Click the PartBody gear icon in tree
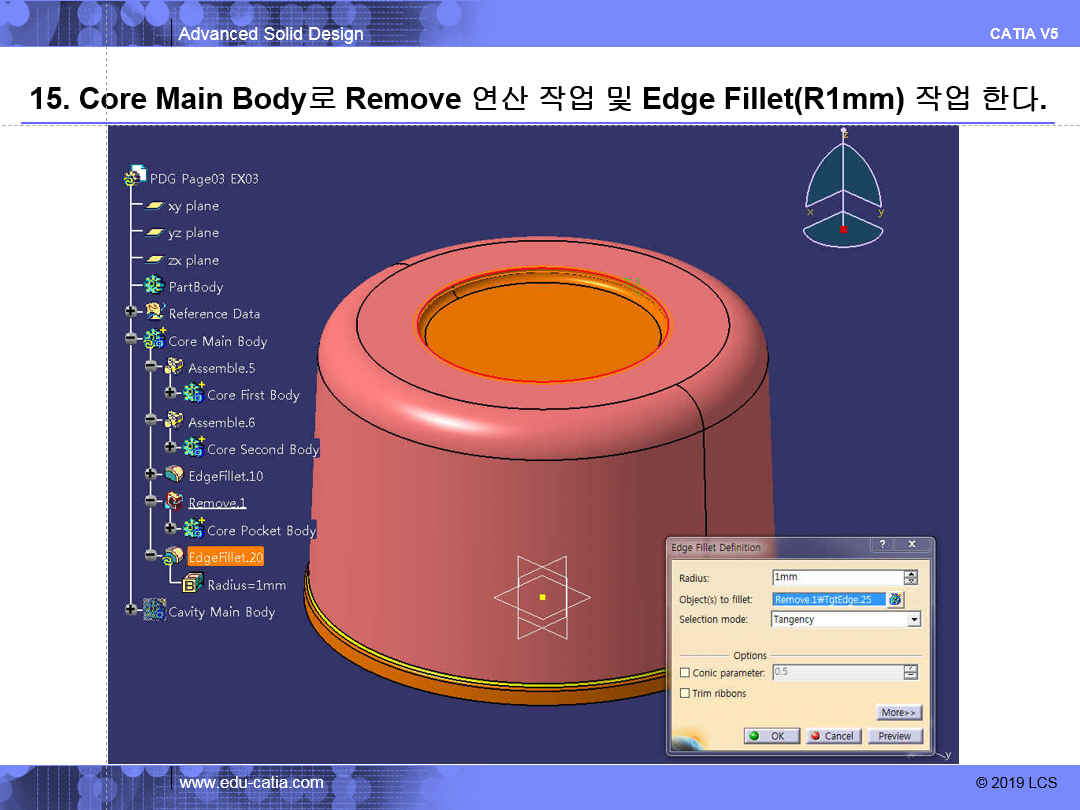The width and height of the screenshot is (1080, 810). pos(154,286)
